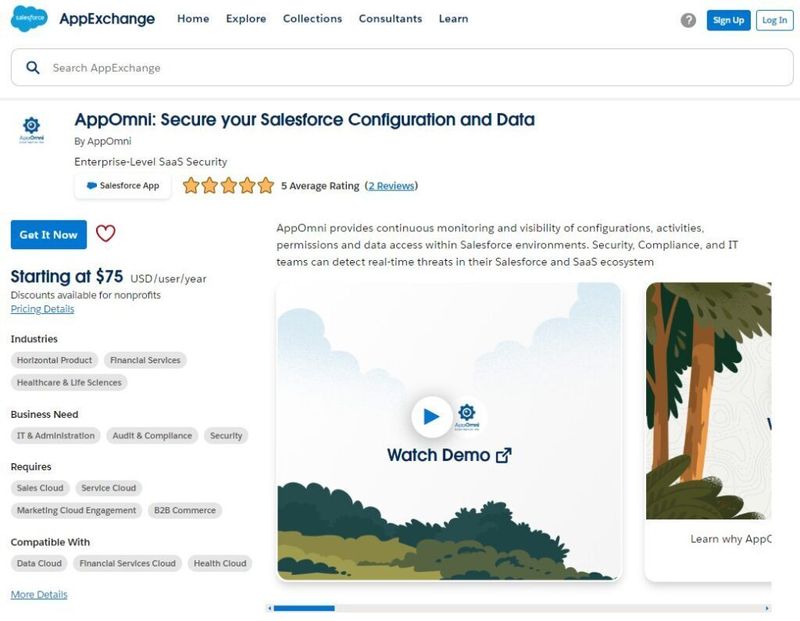Click the 'Learn why App' card caption
800x621 pixels.
click(731, 539)
